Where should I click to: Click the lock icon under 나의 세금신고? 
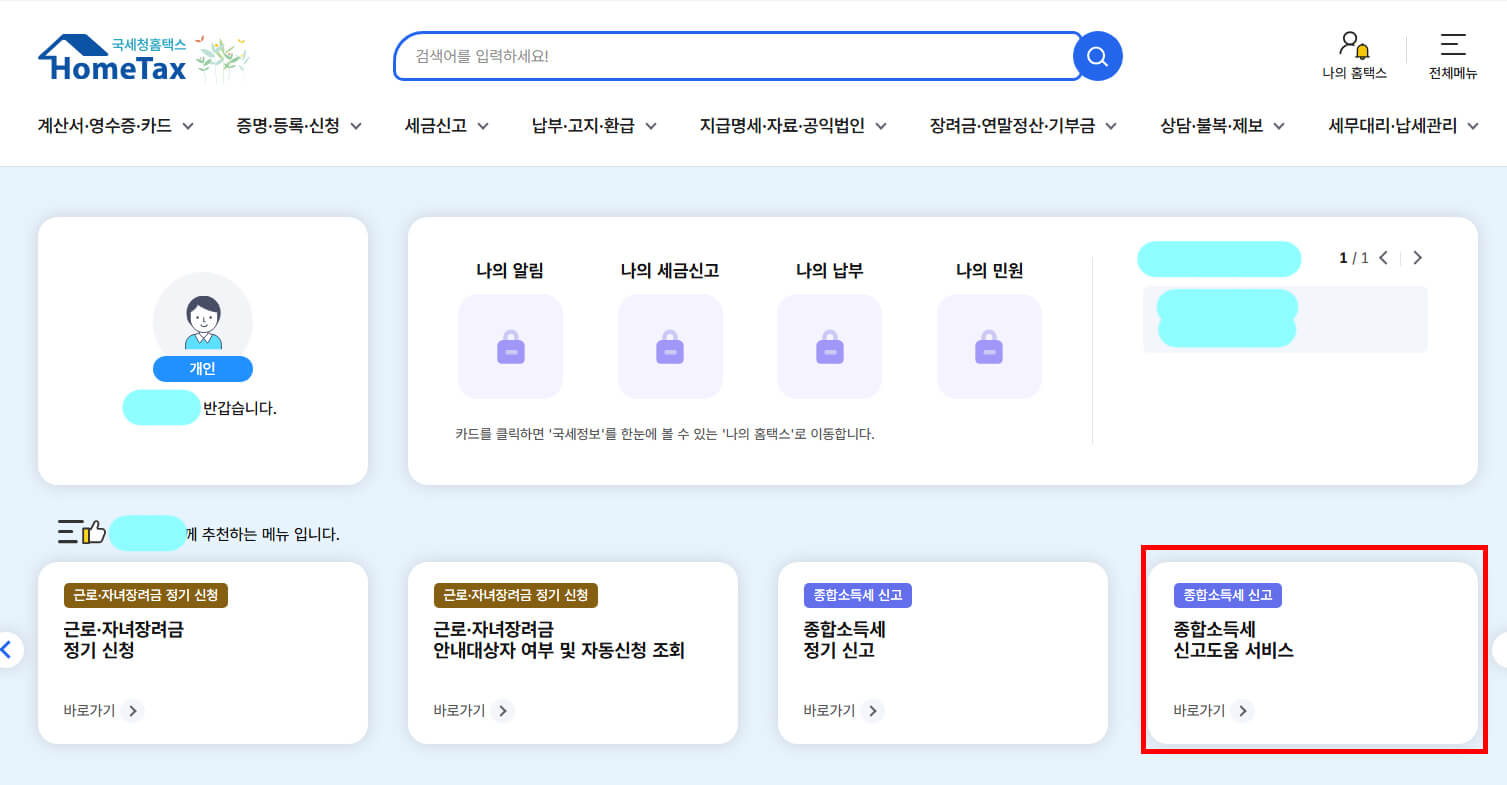pos(669,345)
